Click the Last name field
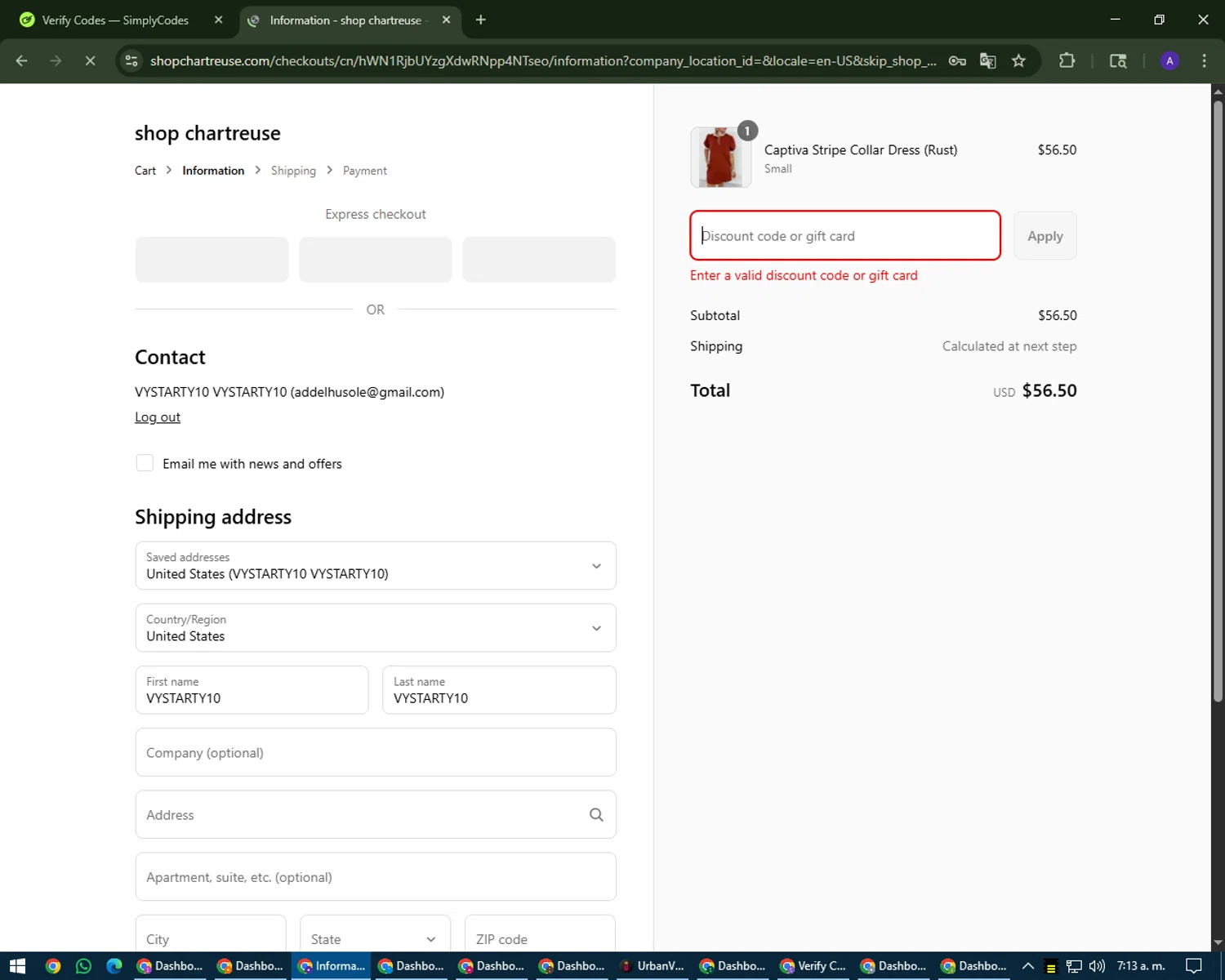The image size is (1225, 980). click(x=499, y=690)
